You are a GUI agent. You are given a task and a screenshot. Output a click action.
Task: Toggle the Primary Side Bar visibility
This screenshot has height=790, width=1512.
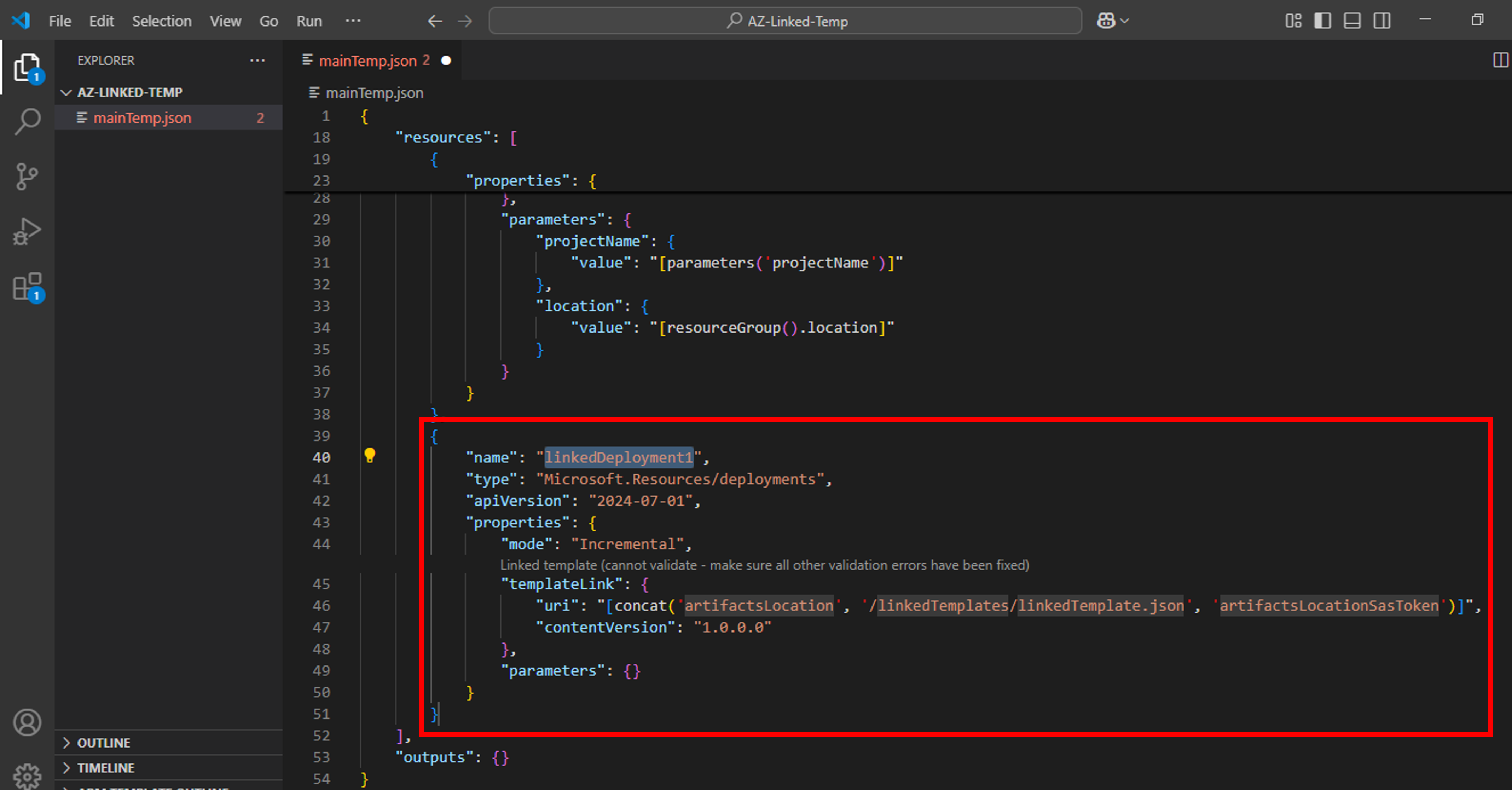click(x=1322, y=21)
